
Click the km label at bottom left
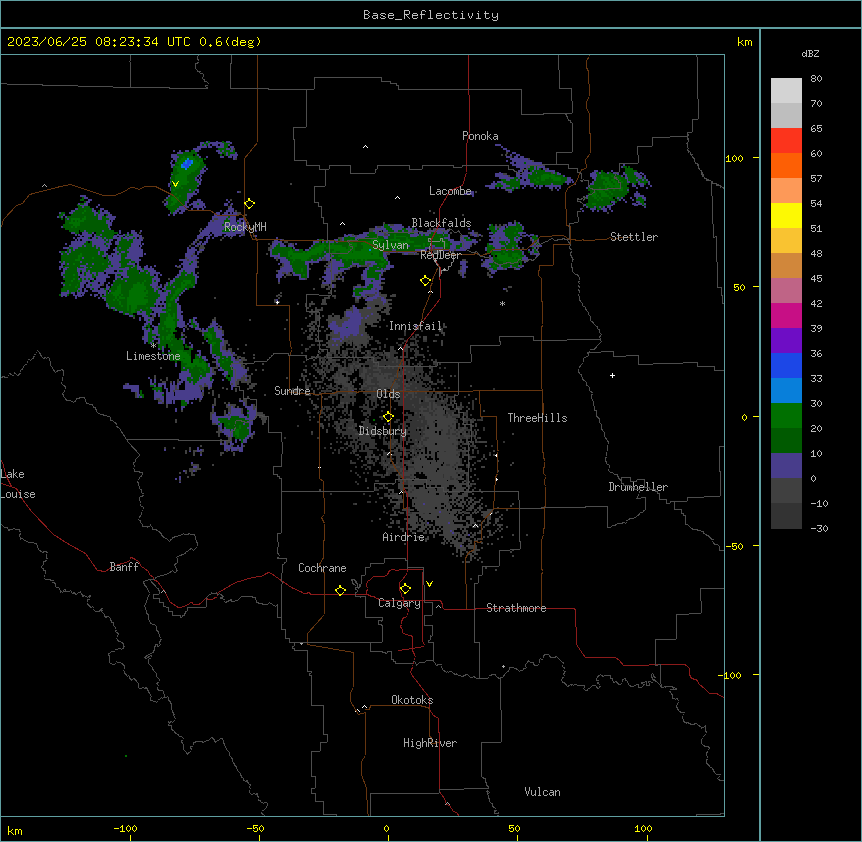coord(15,831)
